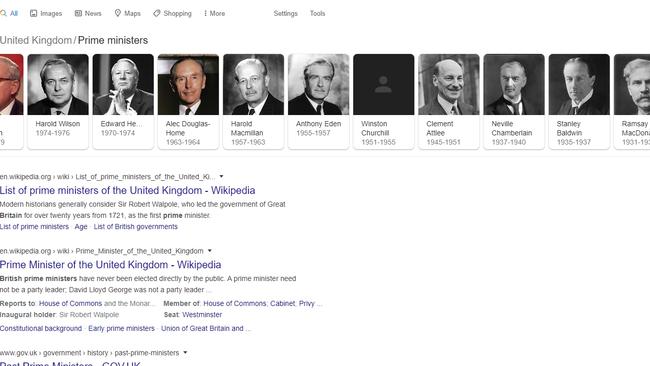Expand dropdown arrow beside List_of_prime_ministers URL
The height and width of the screenshot is (366, 650).
(x=221, y=177)
